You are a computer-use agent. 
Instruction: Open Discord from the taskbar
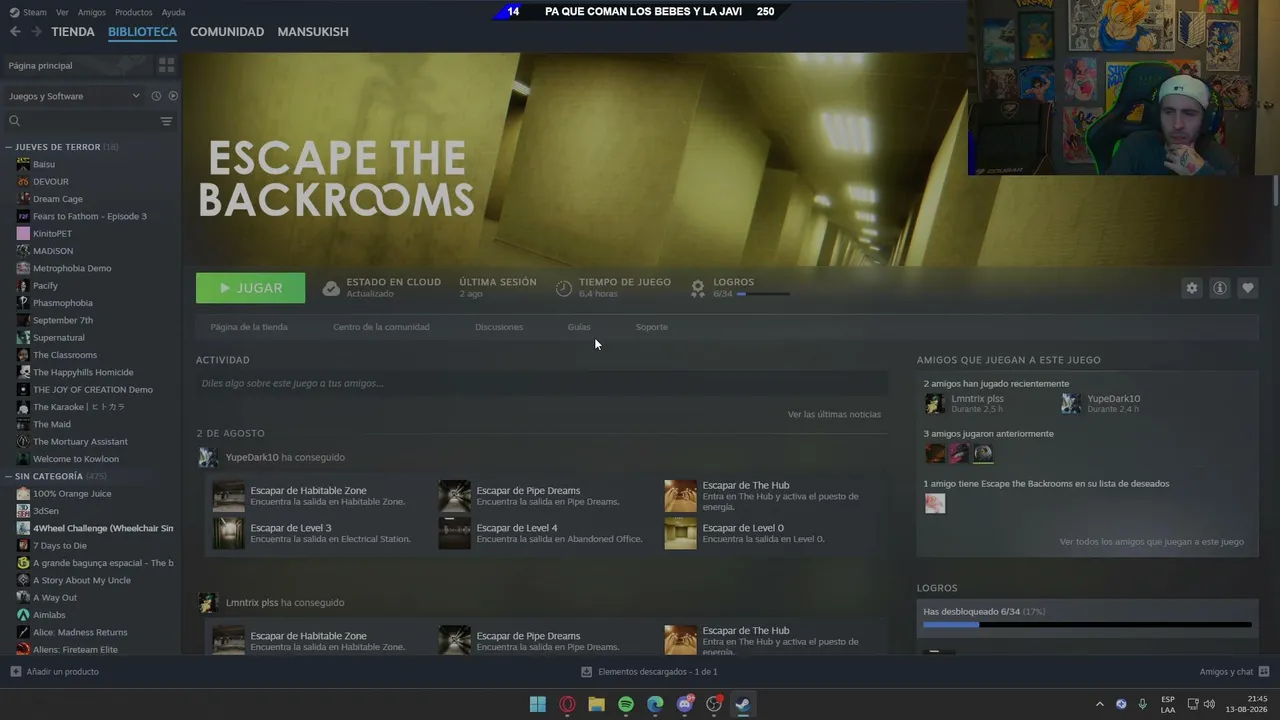[x=685, y=704]
